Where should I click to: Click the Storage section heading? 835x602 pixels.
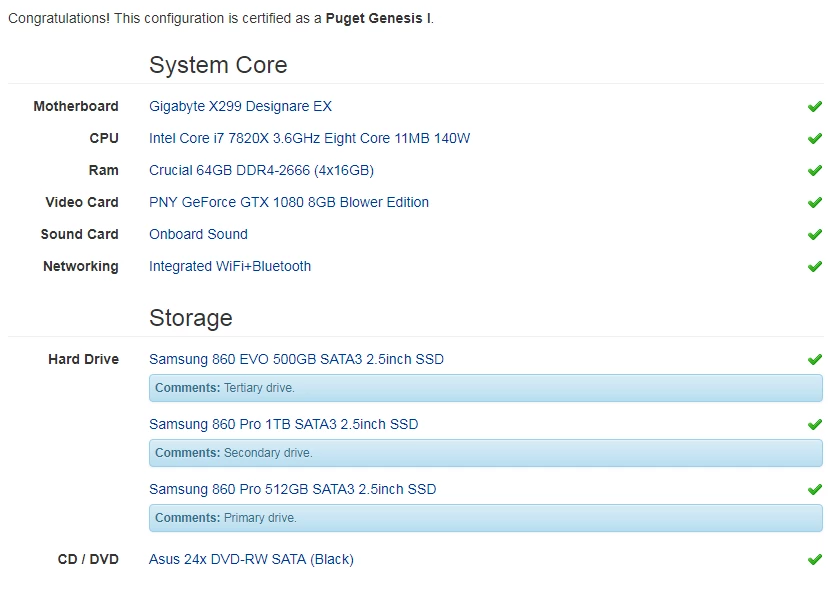click(x=191, y=318)
